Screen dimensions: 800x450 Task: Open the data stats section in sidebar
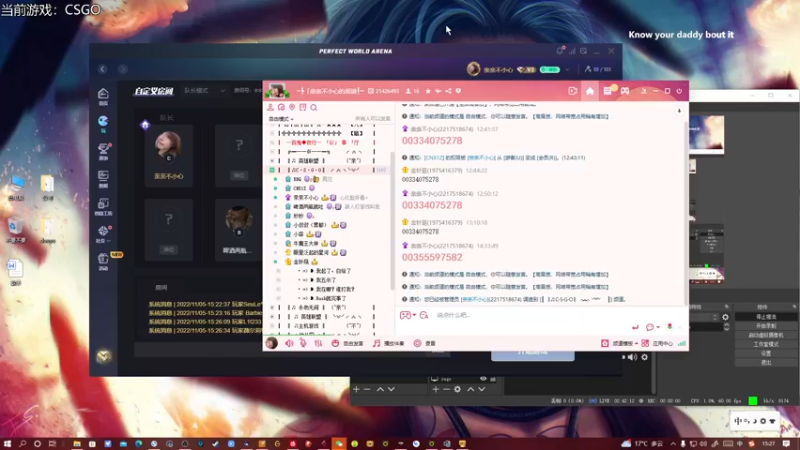tap(103, 178)
